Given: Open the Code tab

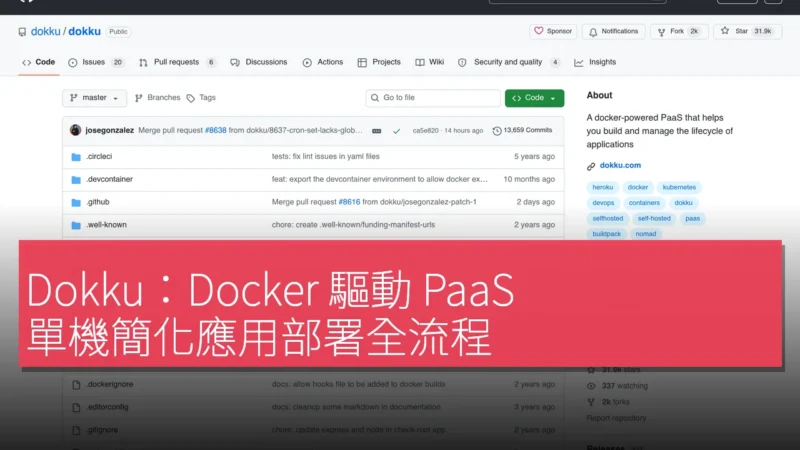Looking at the screenshot, I should 38,62.
